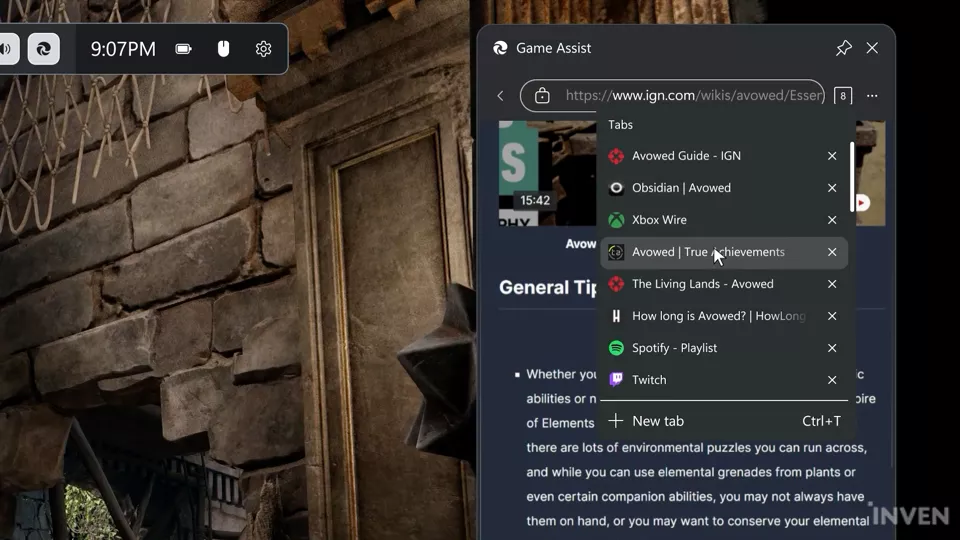This screenshot has width=960, height=540.
Task: Click the 9:07PM clock in Game Bar
Action: click(x=123, y=49)
